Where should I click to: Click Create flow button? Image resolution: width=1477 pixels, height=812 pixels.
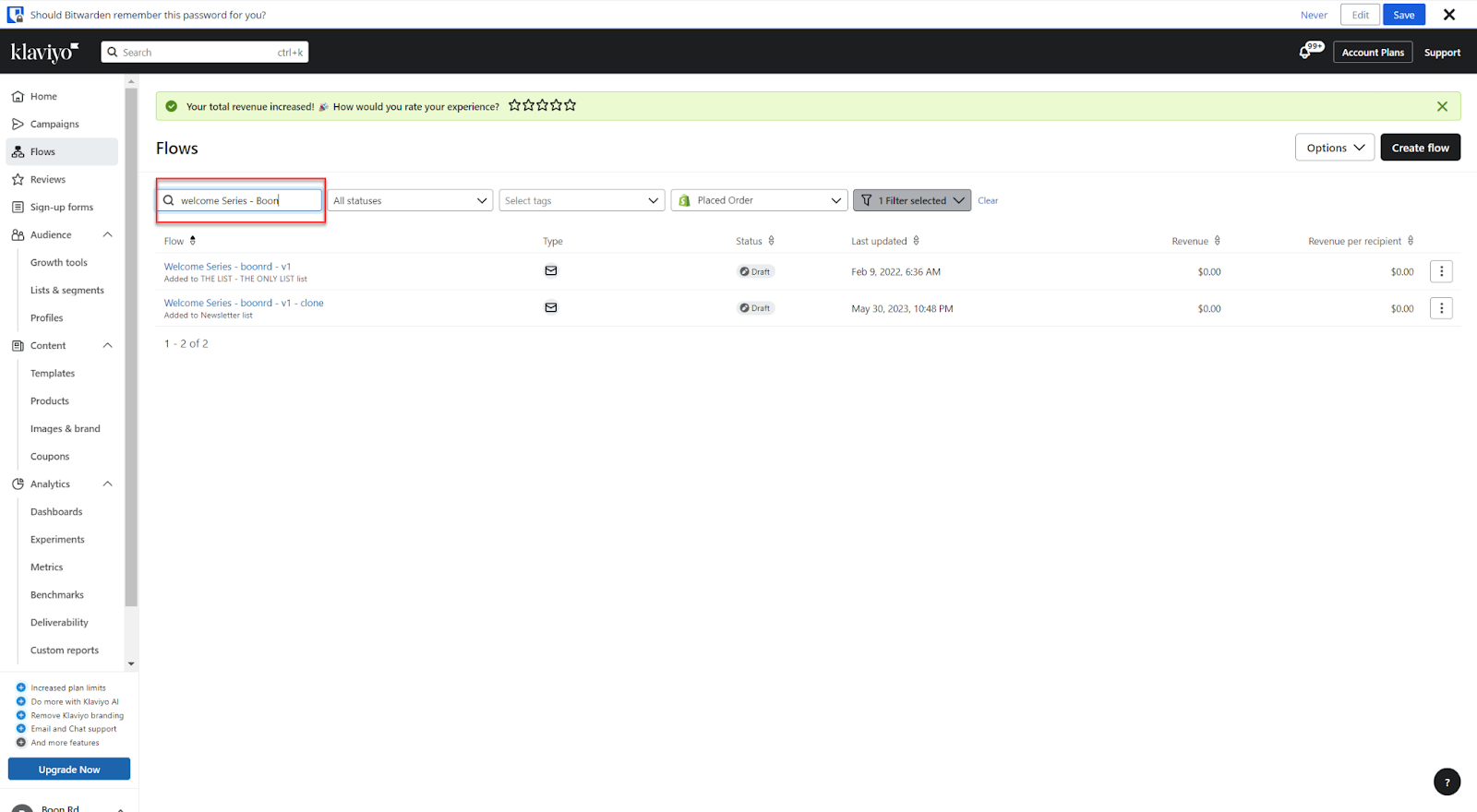[x=1420, y=148]
